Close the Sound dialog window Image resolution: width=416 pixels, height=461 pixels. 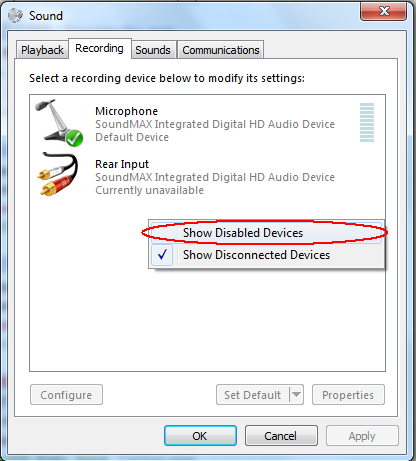coord(383,11)
